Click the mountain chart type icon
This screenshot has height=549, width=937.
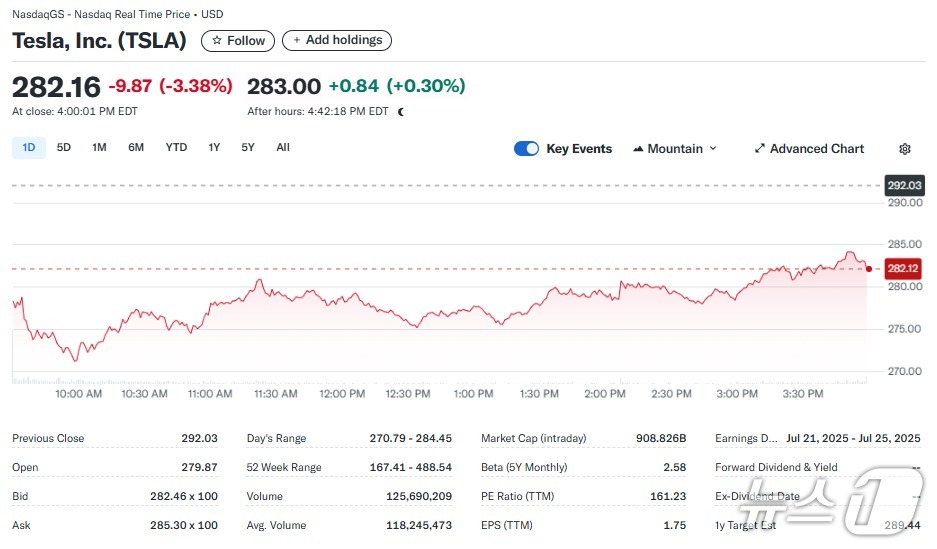(638, 149)
